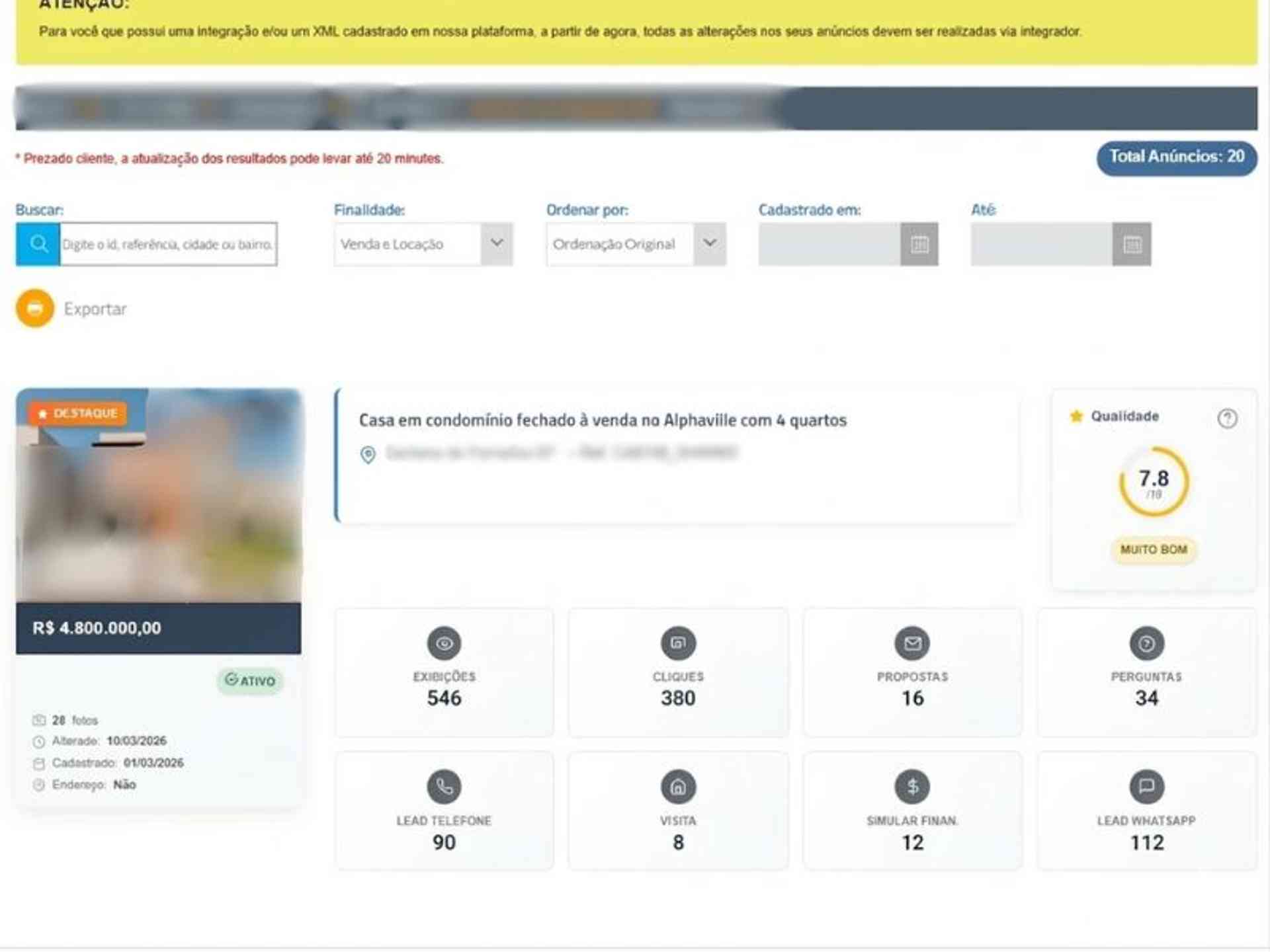The height and width of the screenshot is (952, 1270).
Task: Click the blue search magnifier icon
Action: click(x=38, y=244)
